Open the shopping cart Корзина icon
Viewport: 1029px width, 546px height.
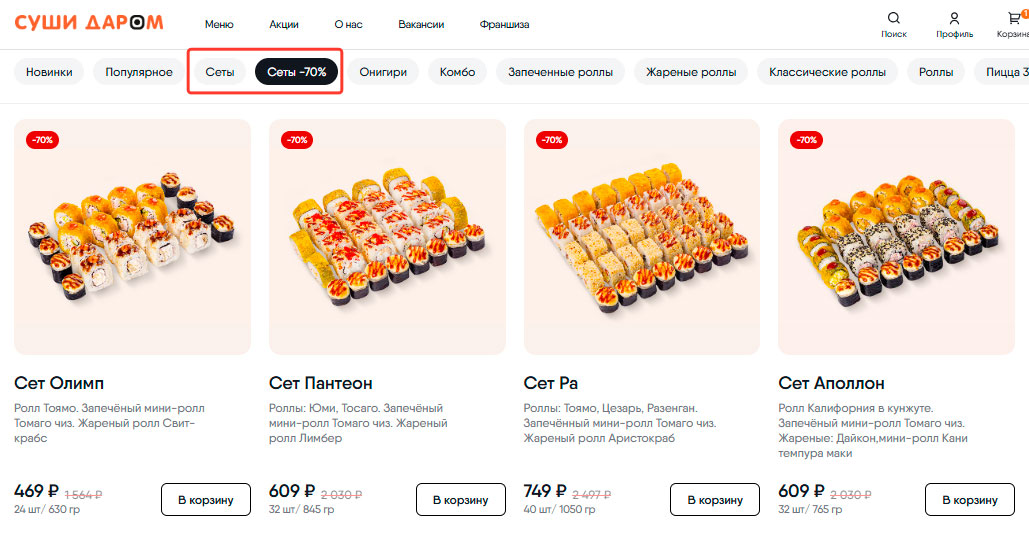[1015, 18]
